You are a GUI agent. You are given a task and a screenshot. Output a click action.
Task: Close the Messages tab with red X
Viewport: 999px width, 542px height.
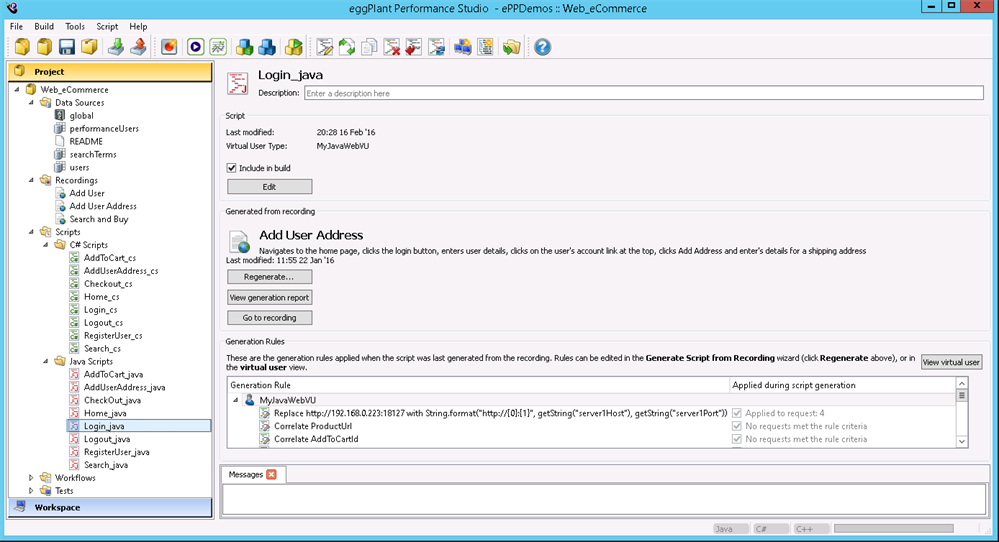pyautogui.click(x=271, y=474)
